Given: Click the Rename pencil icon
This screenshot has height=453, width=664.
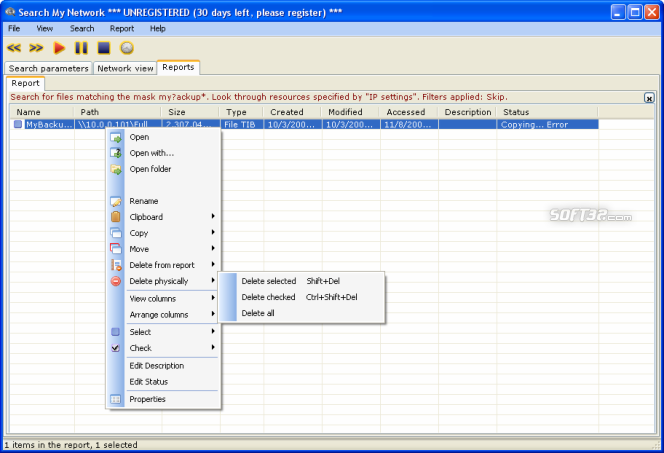Looking at the screenshot, I should pyautogui.click(x=116, y=202).
